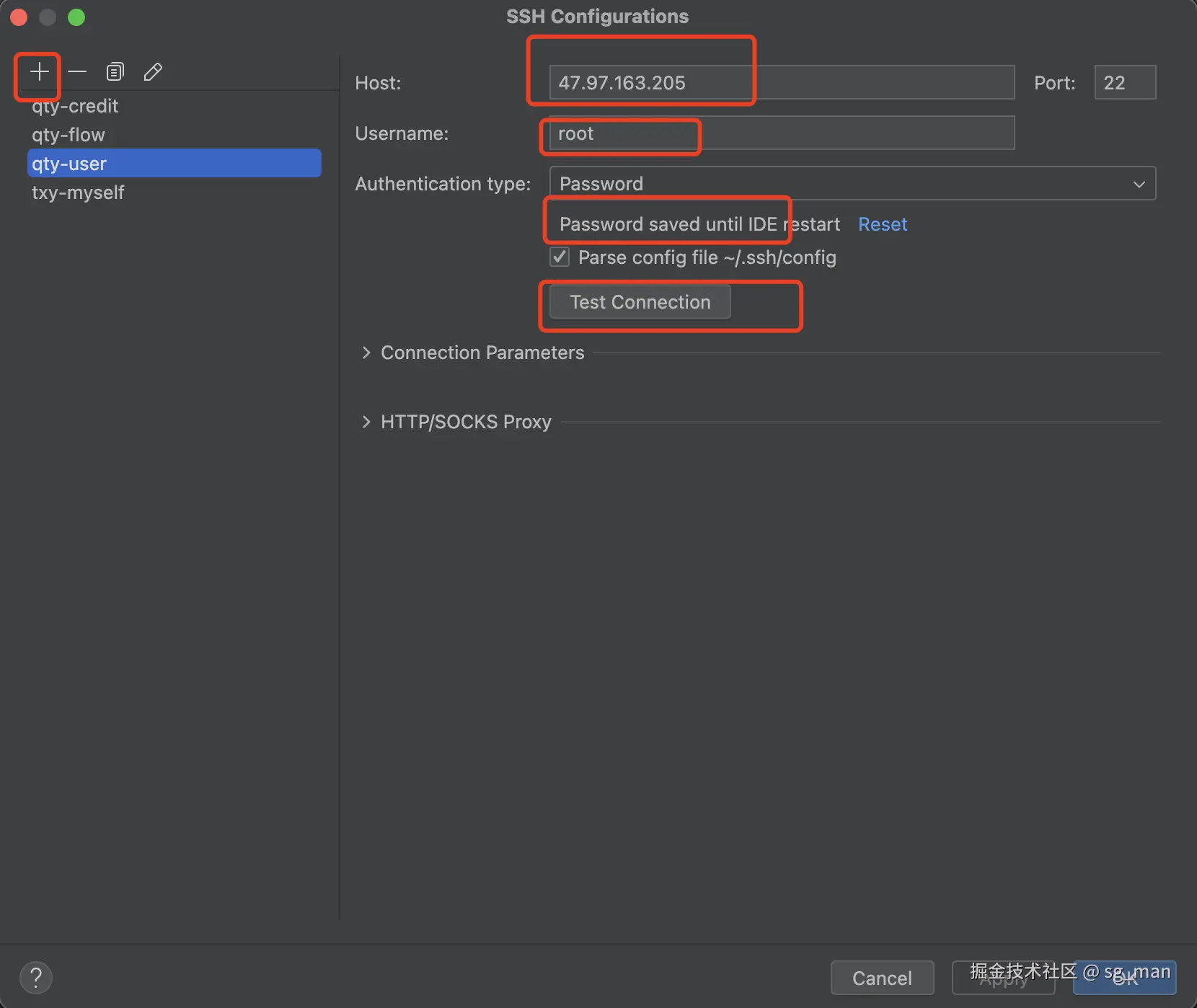Expand Connection Parameters section
Viewport: 1197px width, 1008px height.
(366, 353)
